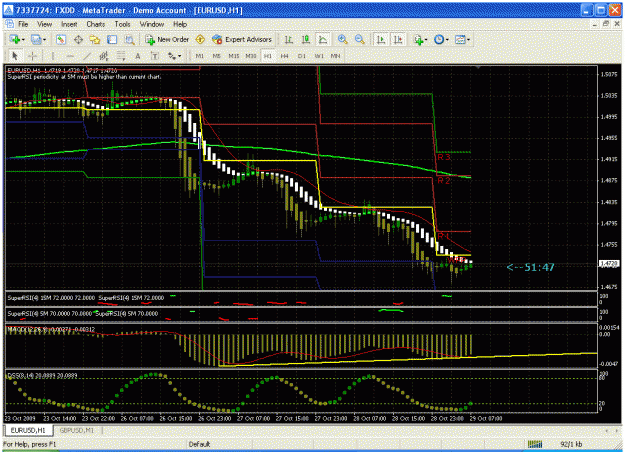Select the crosshair tool
Image resolution: width=625 pixels, height=452 pixels.
point(33,56)
